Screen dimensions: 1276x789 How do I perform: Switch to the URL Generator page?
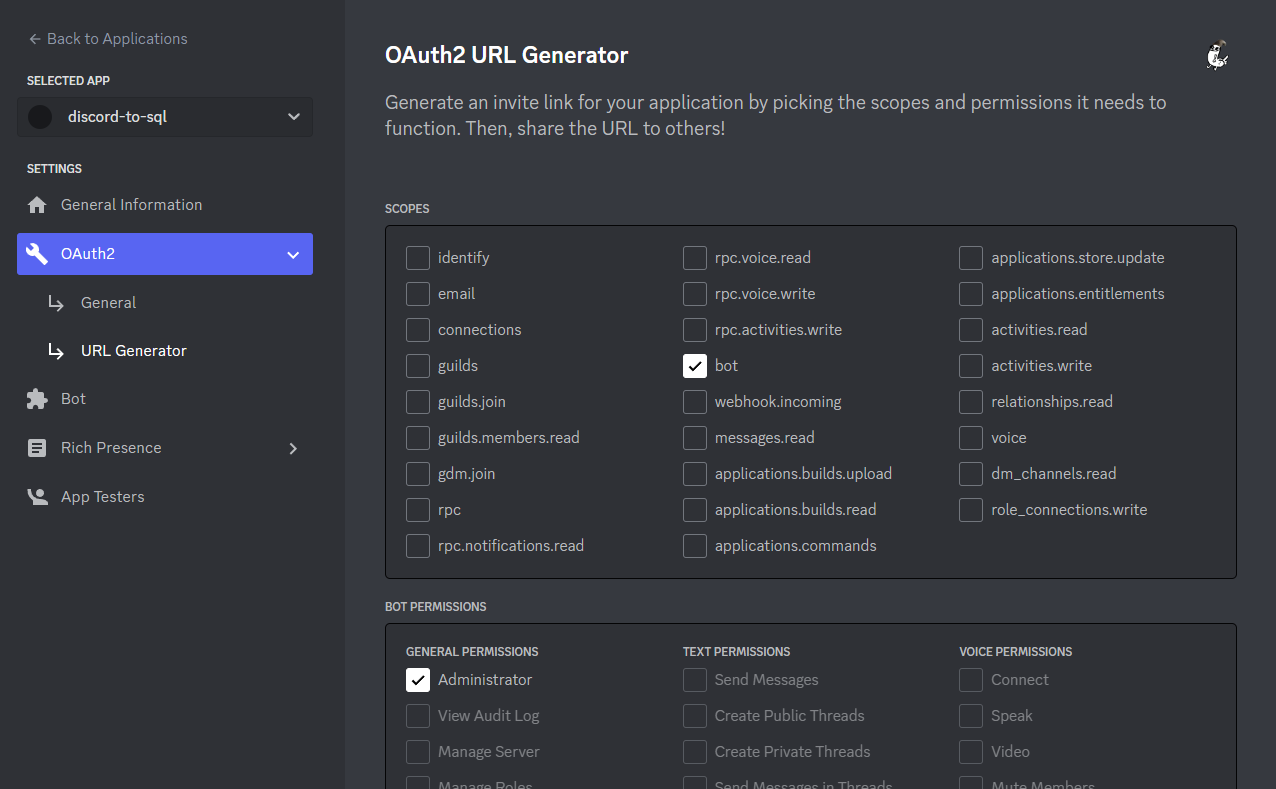pyautogui.click(x=134, y=350)
